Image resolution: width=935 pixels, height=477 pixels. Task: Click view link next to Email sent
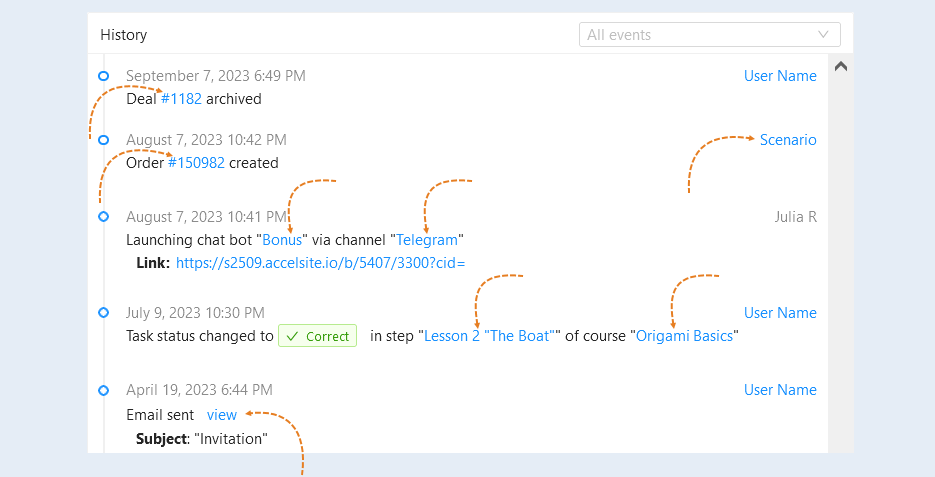click(222, 415)
